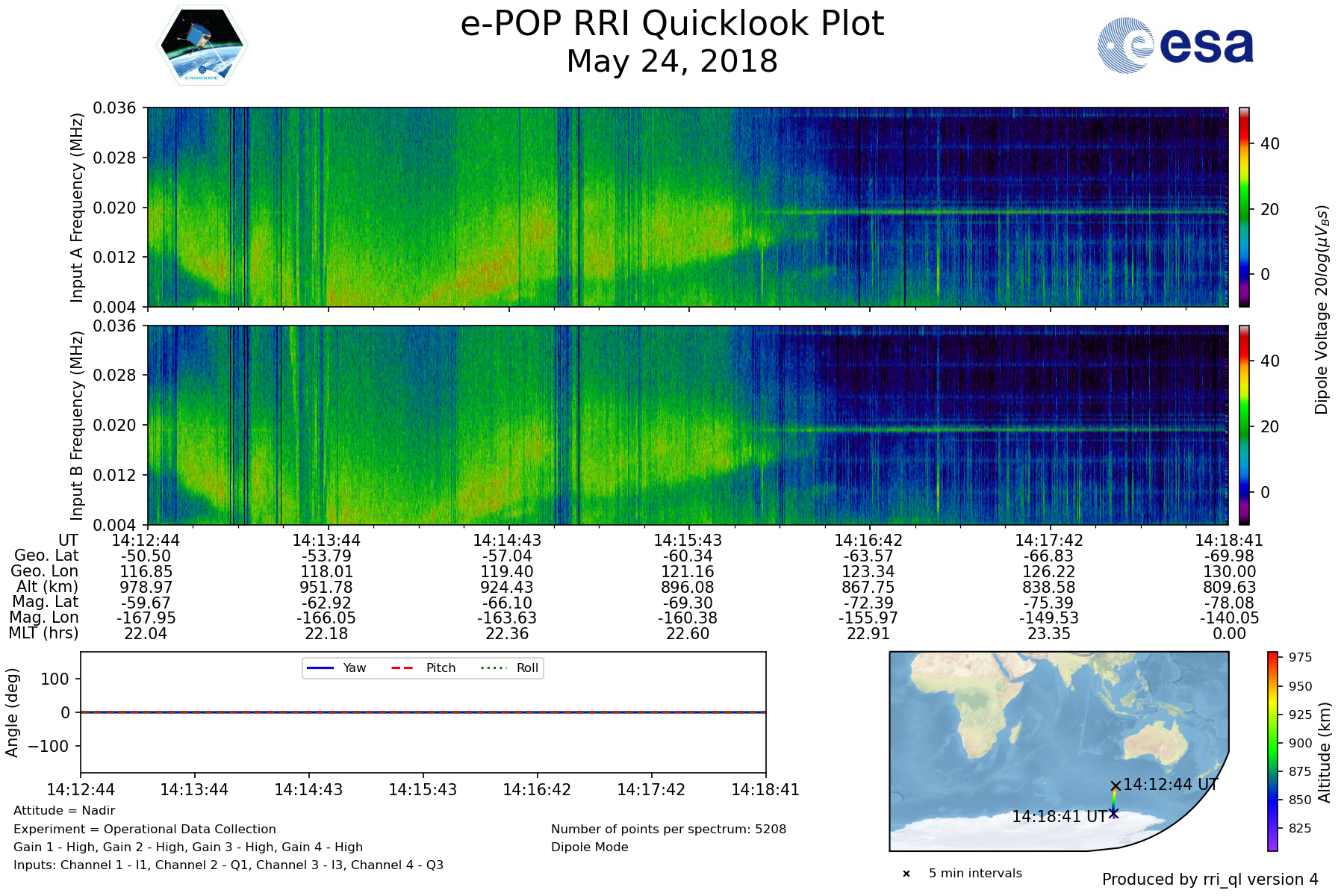The width and height of the screenshot is (1344, 896).
Task: Click the blue Yaw line in legend
Action: 320,668
